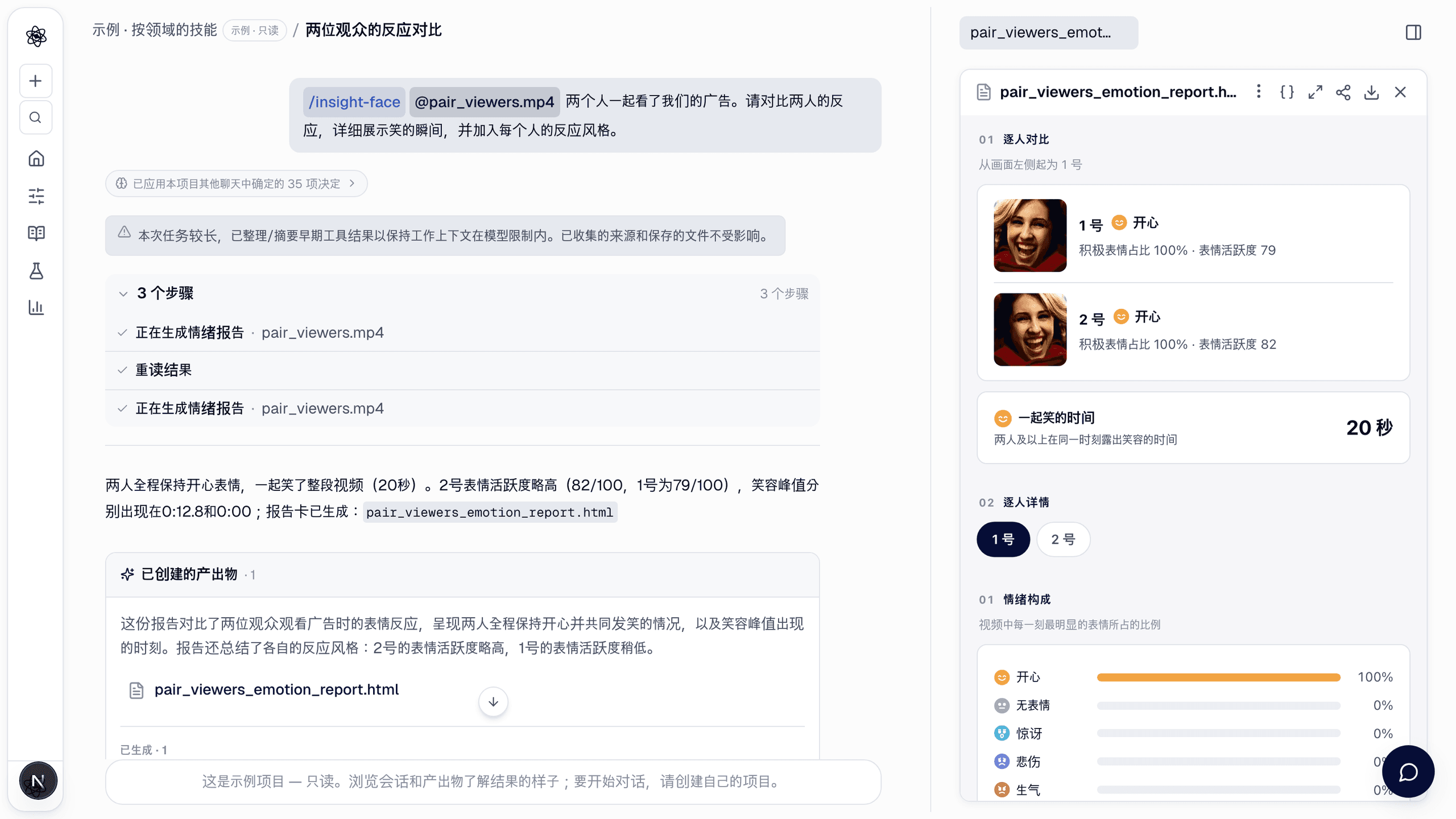Open the search icon in sidebar
The height and width of the screenshot is (819, 1456).
pyautogui.click(x=36, y=118)
